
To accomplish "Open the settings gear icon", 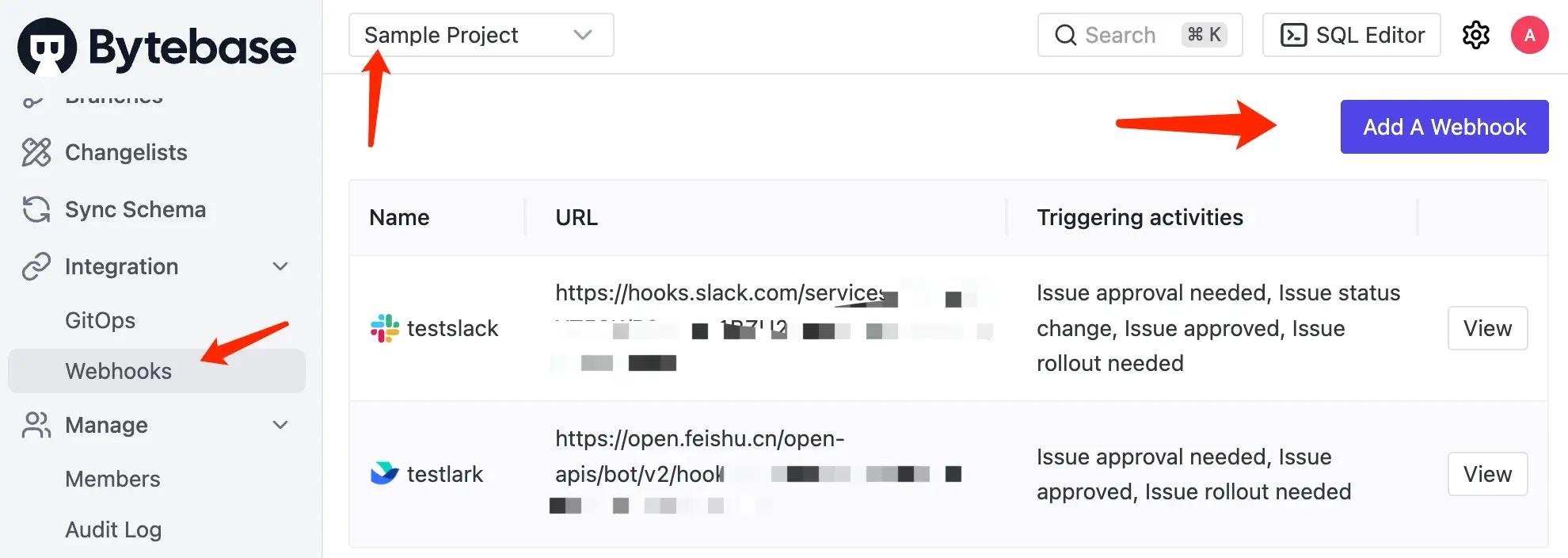I will pyautogui.click(x=1476, y=35).
